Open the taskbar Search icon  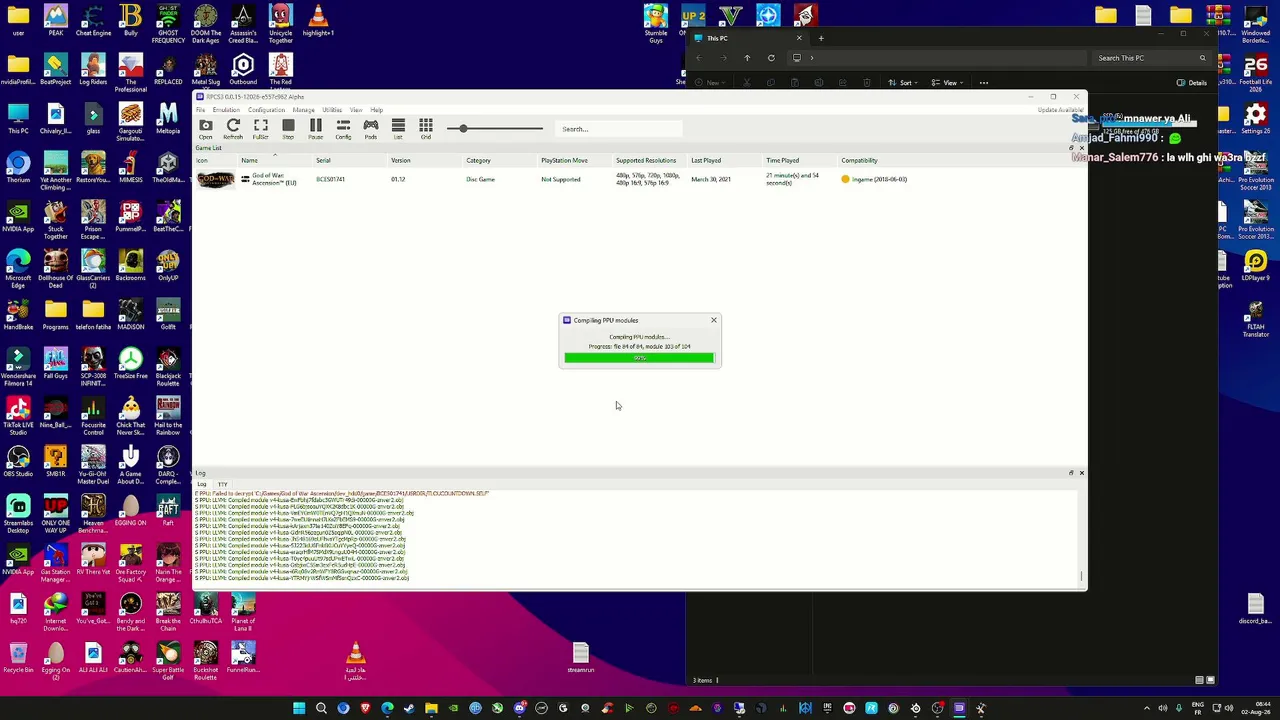[321, 709]
